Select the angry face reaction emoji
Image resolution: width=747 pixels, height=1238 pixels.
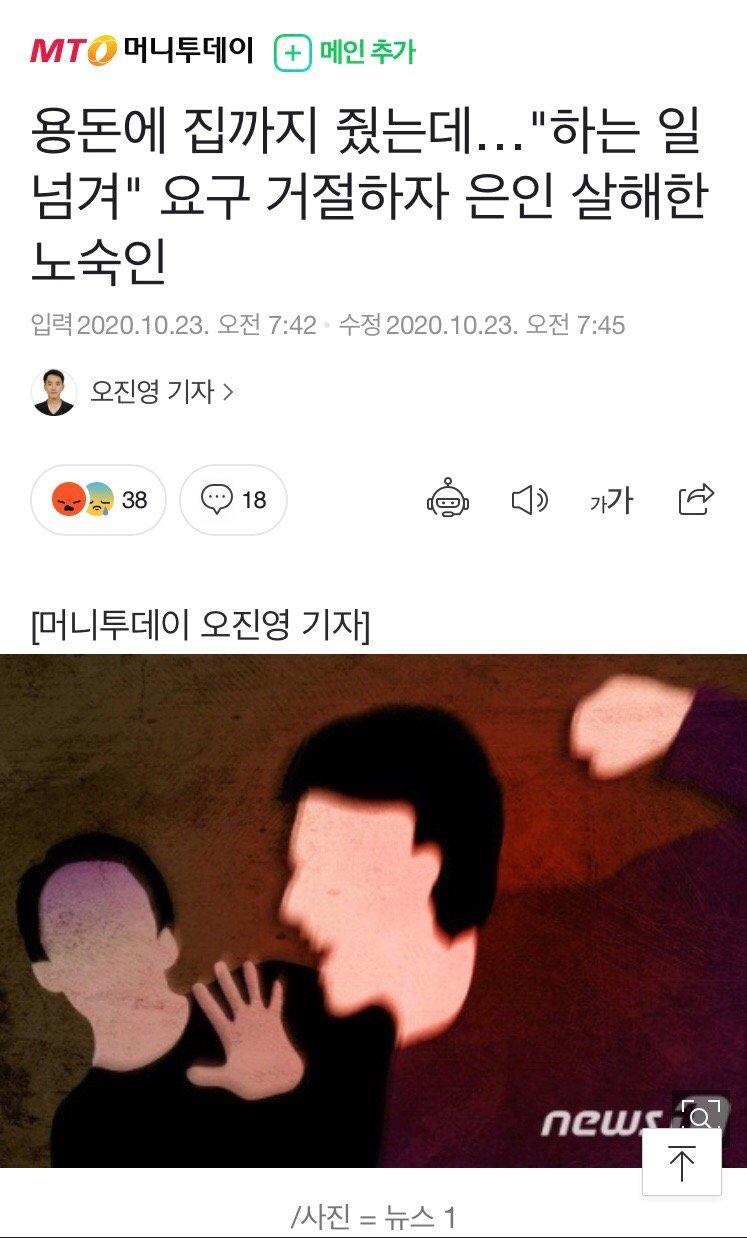(68, 499)
